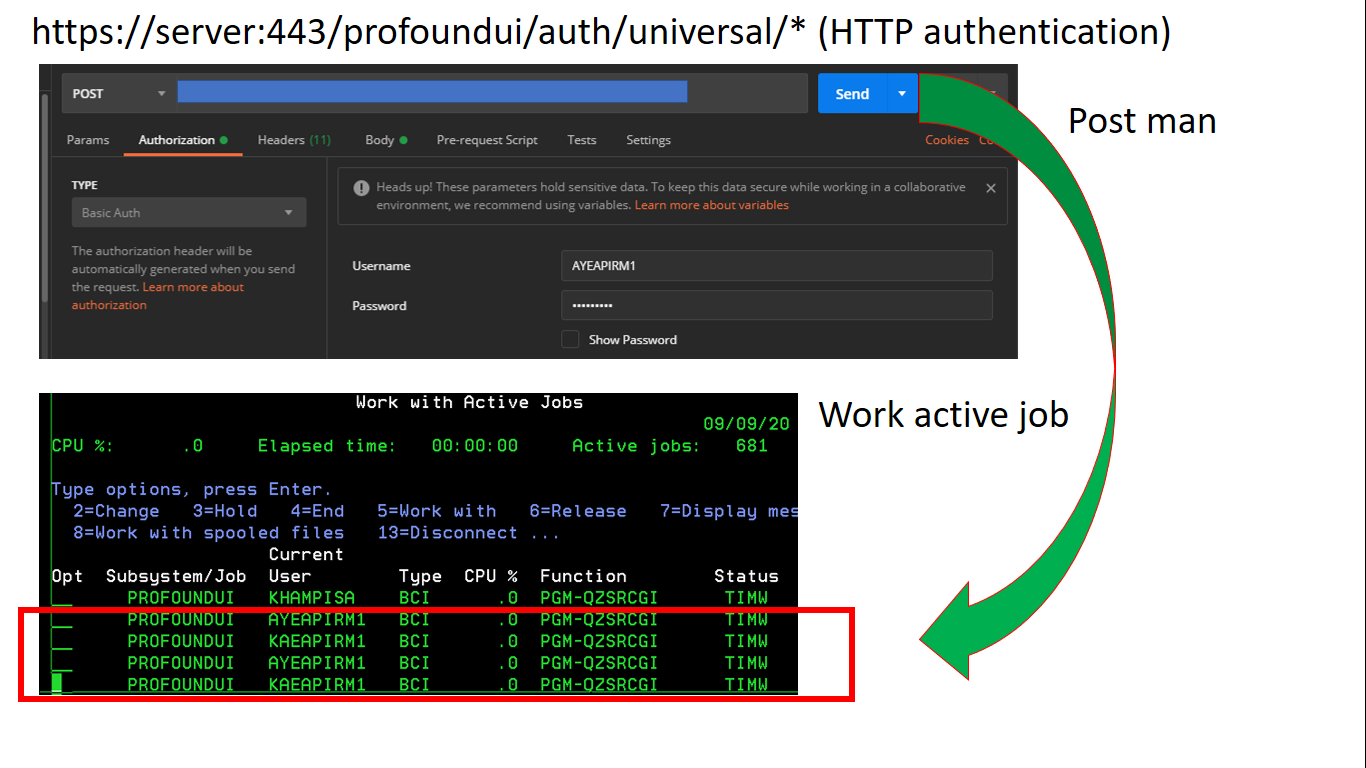1366x768 pixels.
Task: Click the Heads up warning icon
Action: pyautogui.click(x=360, y=188)
